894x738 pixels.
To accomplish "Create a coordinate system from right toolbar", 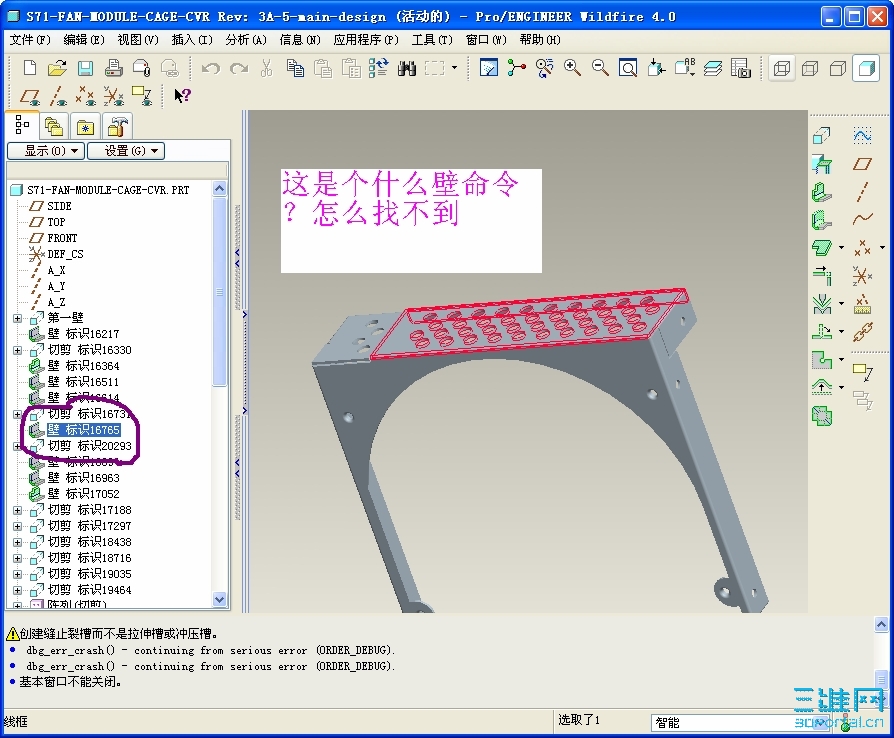I will pos(863,275).
